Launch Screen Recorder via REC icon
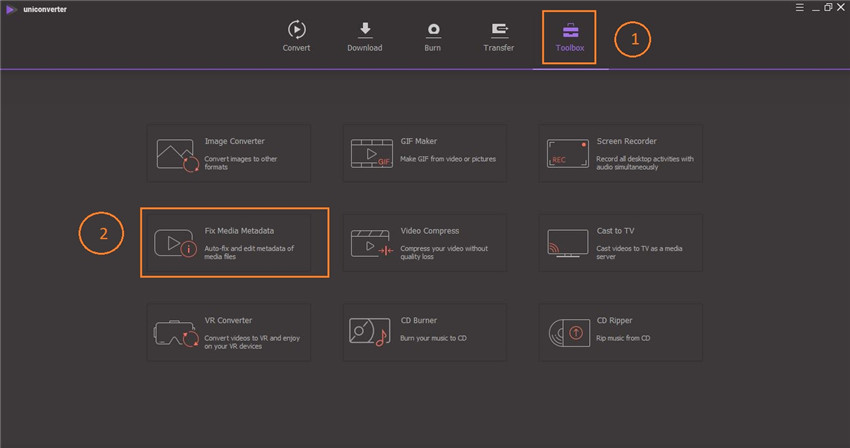This screenshot has height=448, width=850. pos(566,153)
